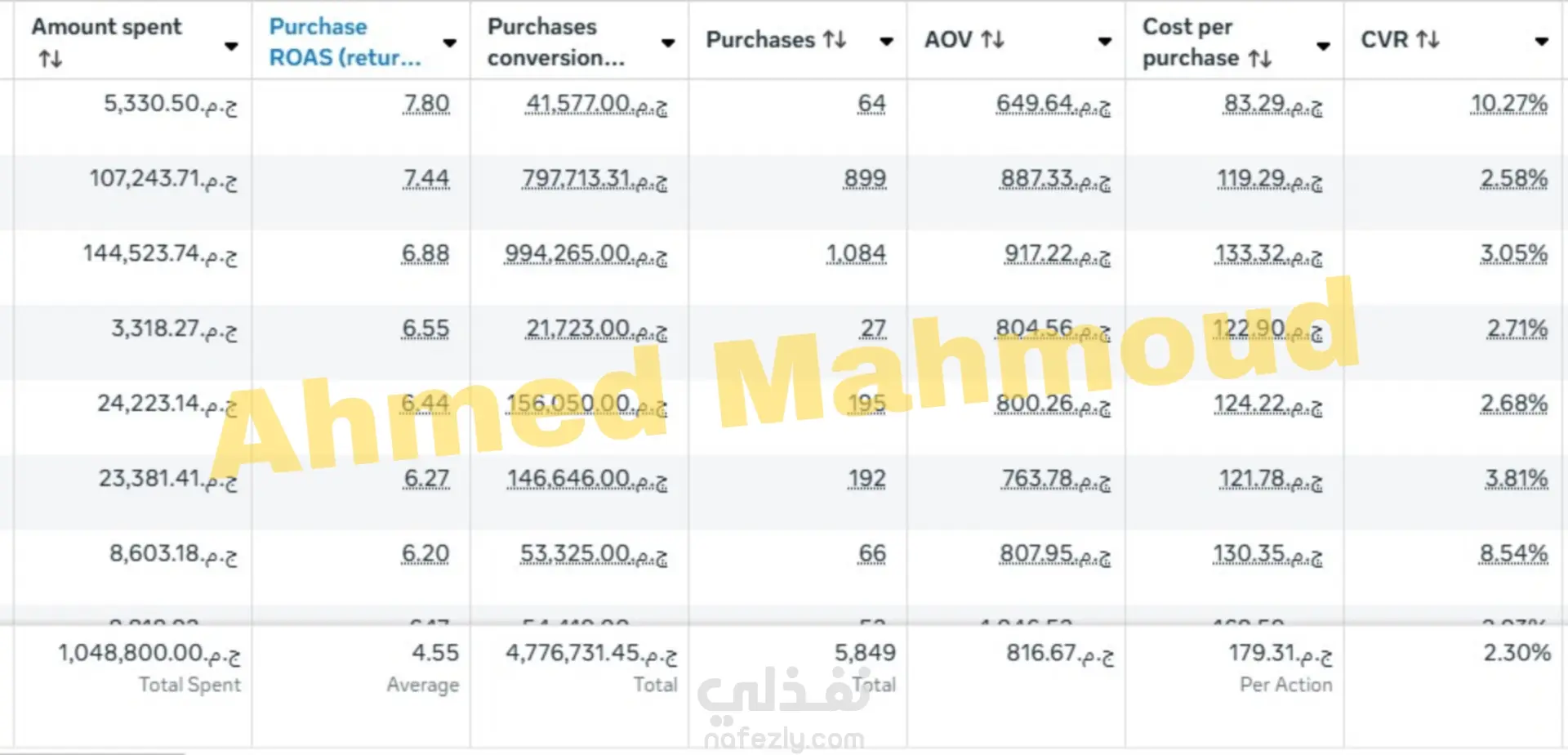
Task: Click the sort arrows next to CVR
Action: click(1428, 39)
